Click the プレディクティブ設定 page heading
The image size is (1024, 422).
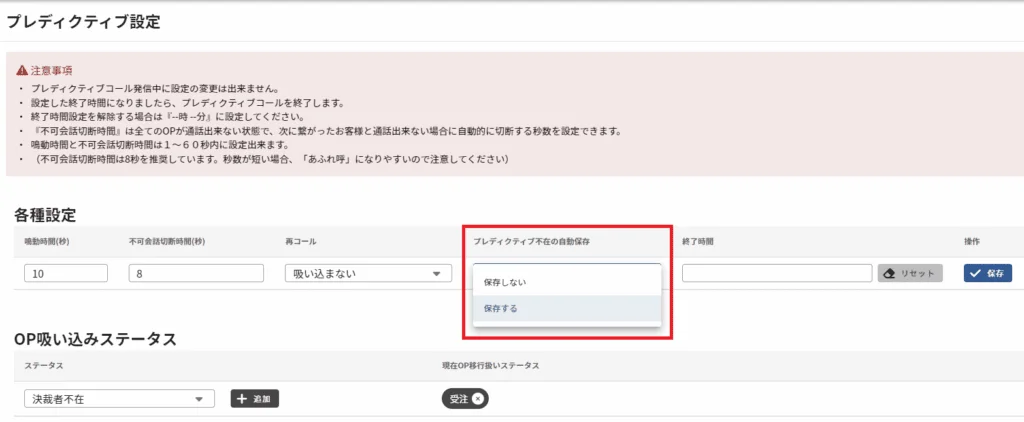83,22
